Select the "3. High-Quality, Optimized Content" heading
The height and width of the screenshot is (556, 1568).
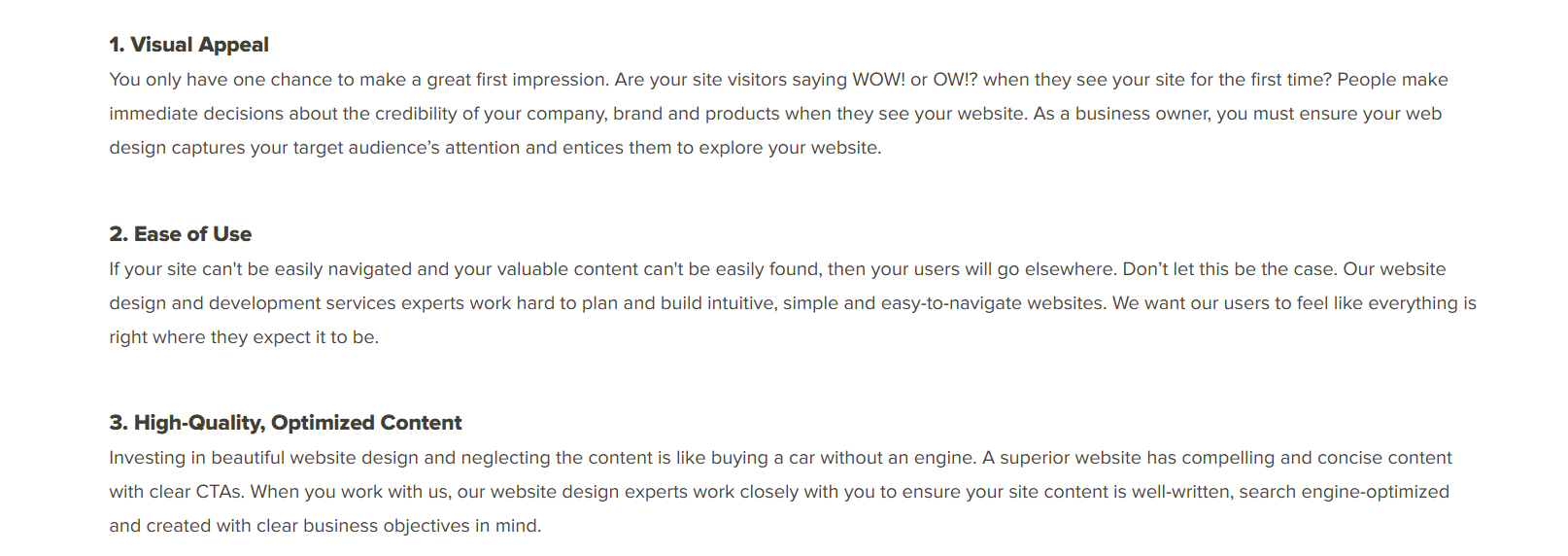point(285,423)
